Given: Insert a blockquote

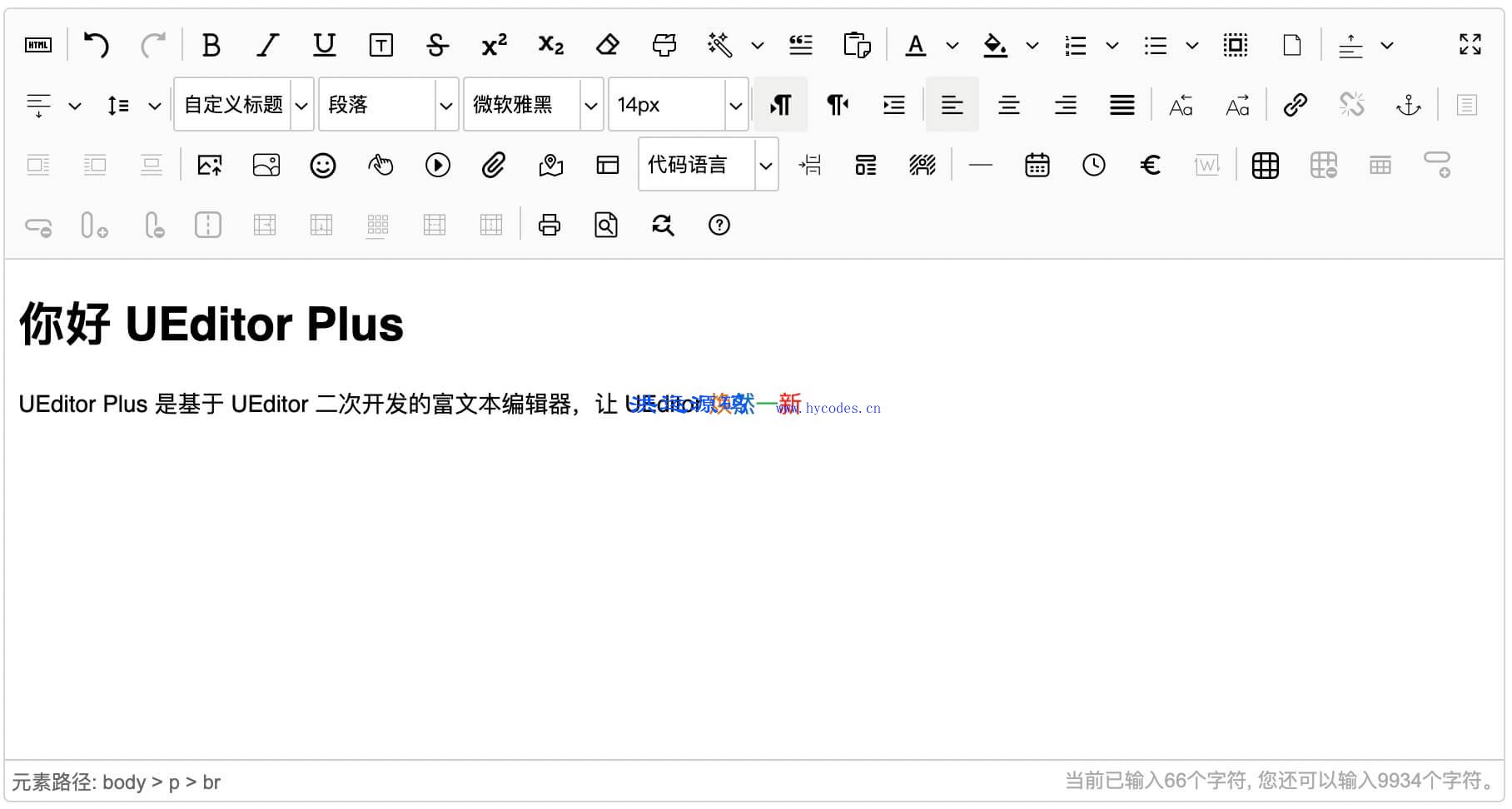Looking at the screenshot, I should click(x=801, y=45).
